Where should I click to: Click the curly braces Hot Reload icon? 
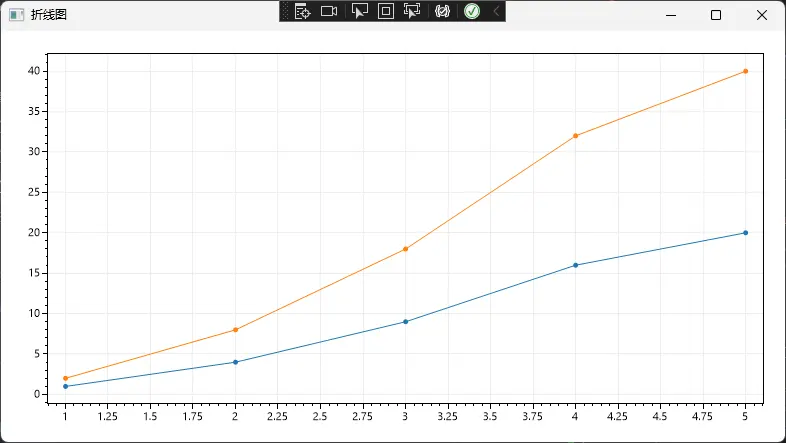tap(442, 11)
